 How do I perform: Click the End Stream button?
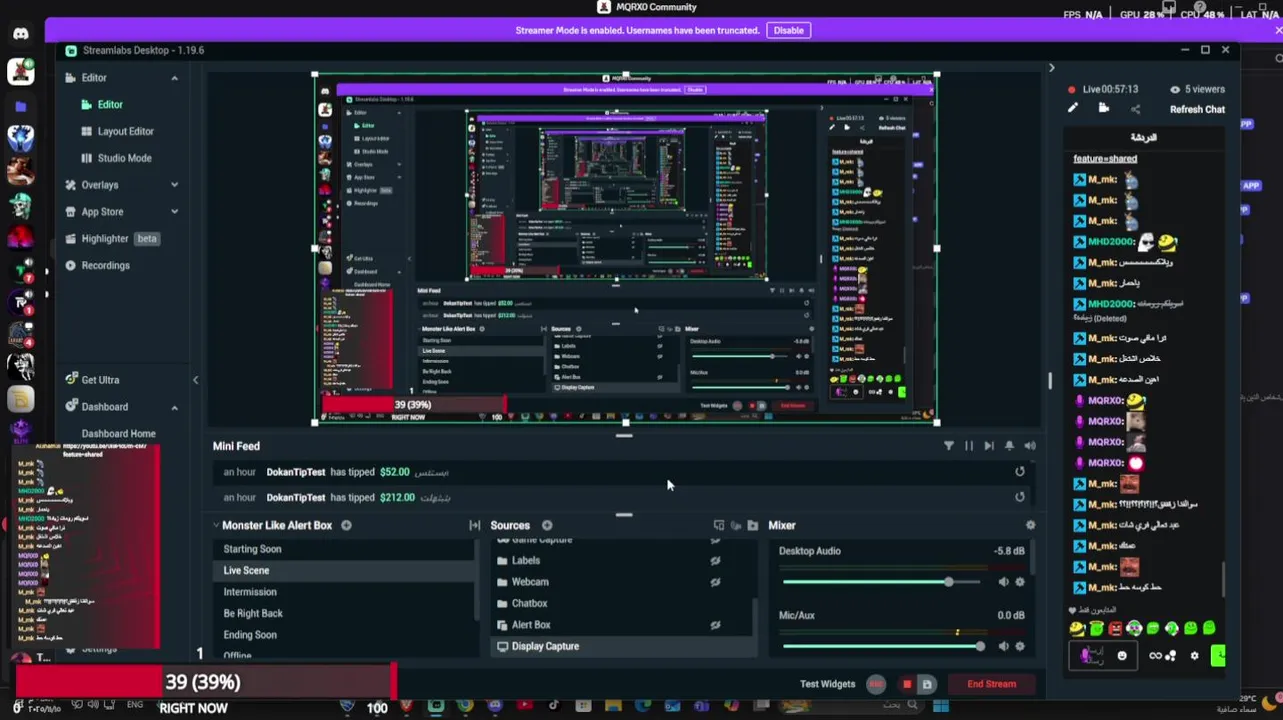991,684
